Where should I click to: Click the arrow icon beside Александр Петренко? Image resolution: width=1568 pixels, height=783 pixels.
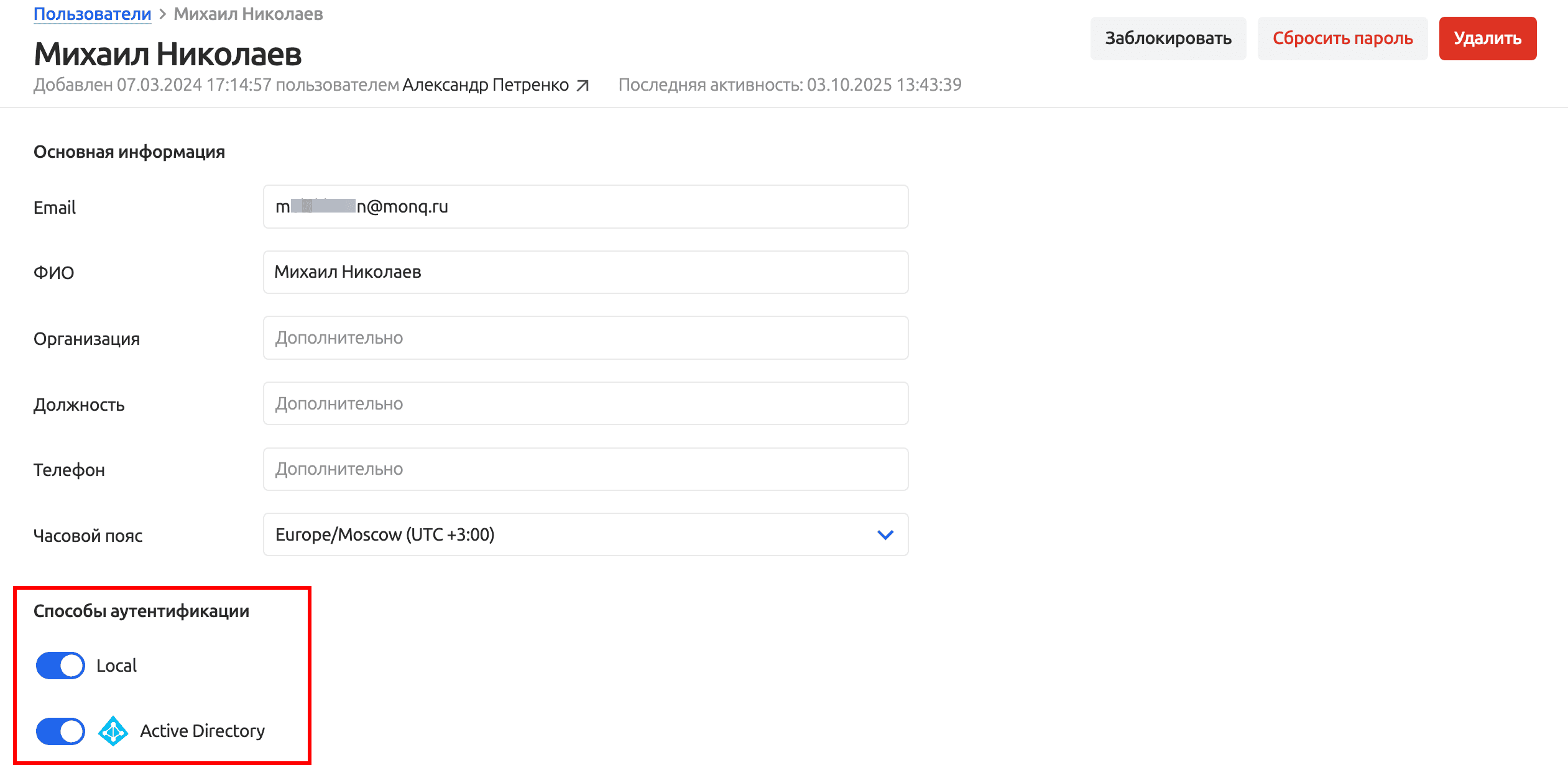583,86
